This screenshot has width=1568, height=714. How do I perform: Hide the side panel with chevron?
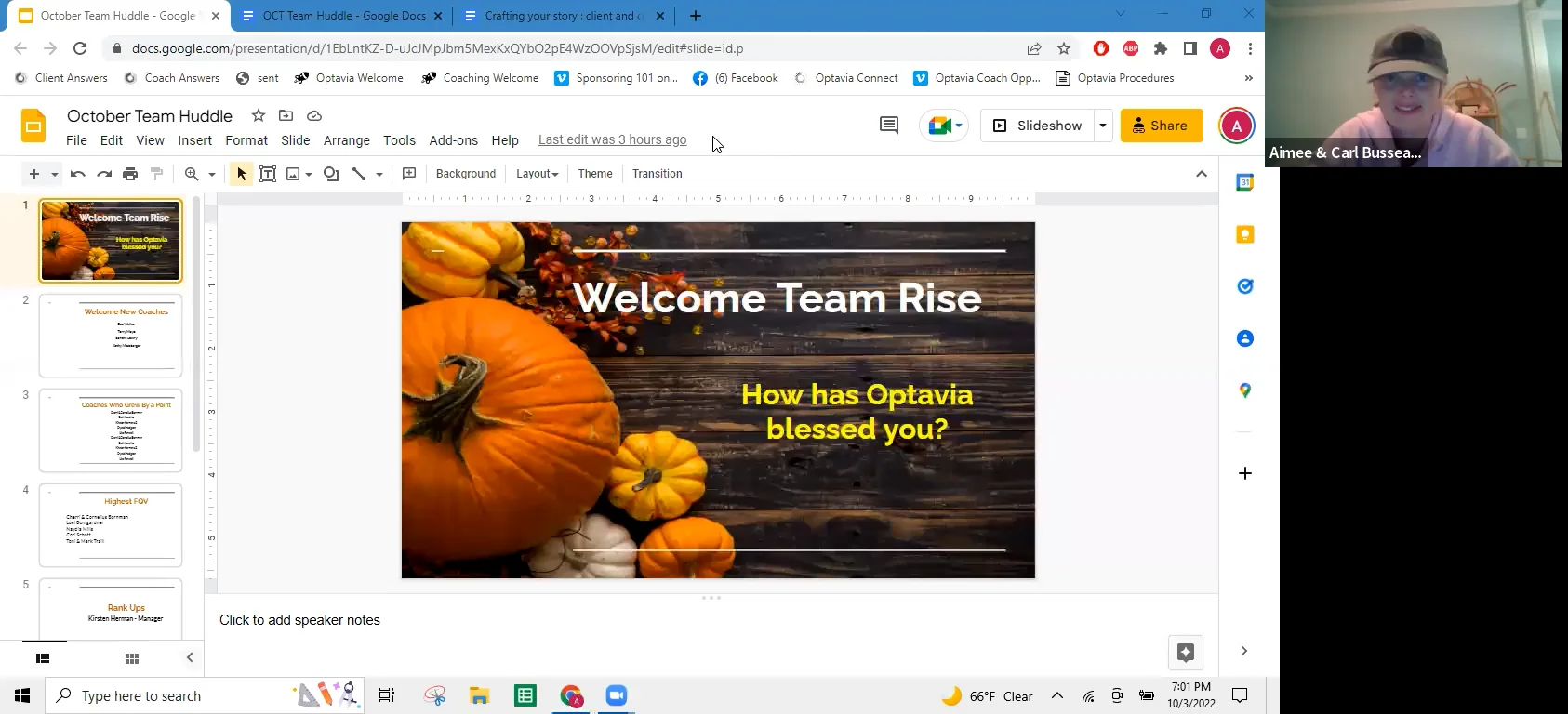pos(1244,651)
